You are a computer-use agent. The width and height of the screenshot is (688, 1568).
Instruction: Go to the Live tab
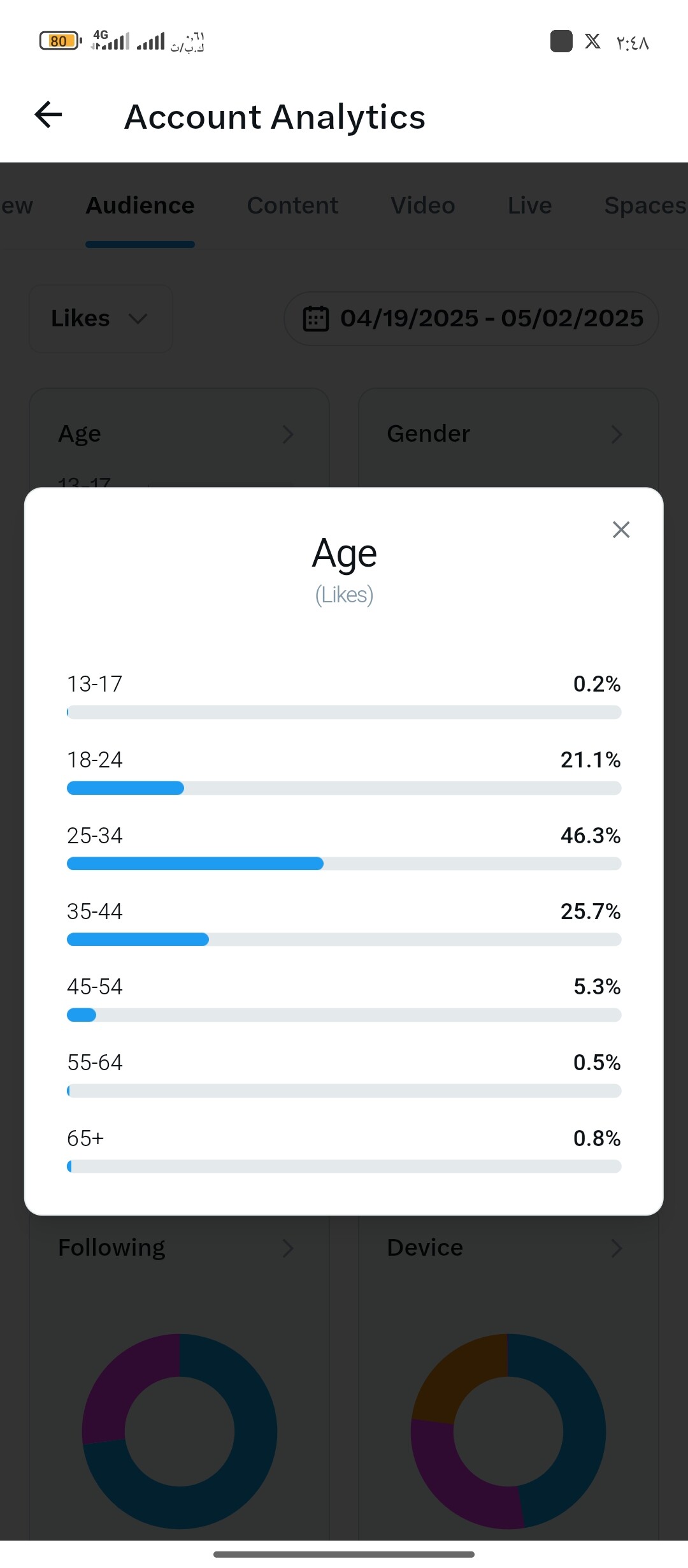pyautogui.click(x=529, y=206)
